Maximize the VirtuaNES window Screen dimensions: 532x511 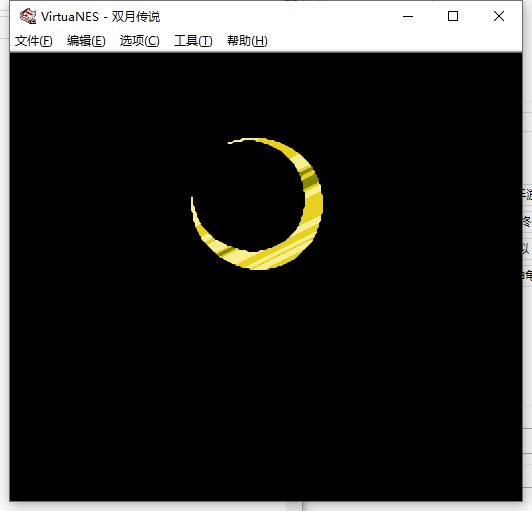point(453,16)
